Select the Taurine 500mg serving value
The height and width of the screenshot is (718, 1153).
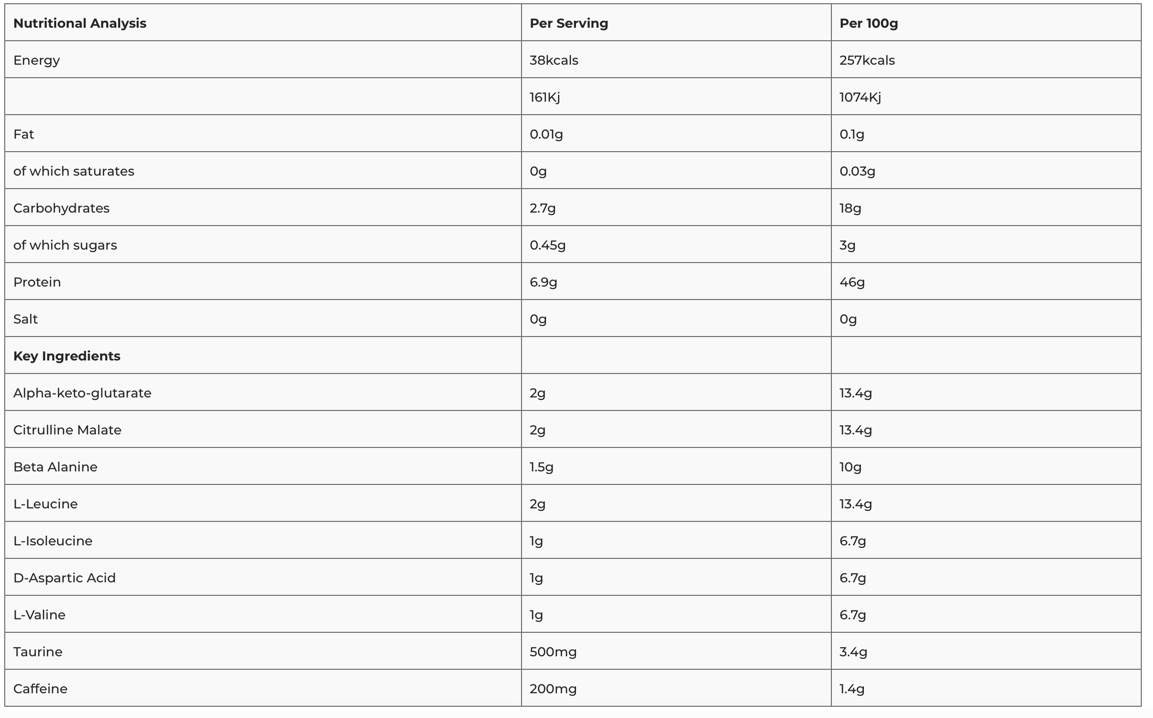(553, 652)
